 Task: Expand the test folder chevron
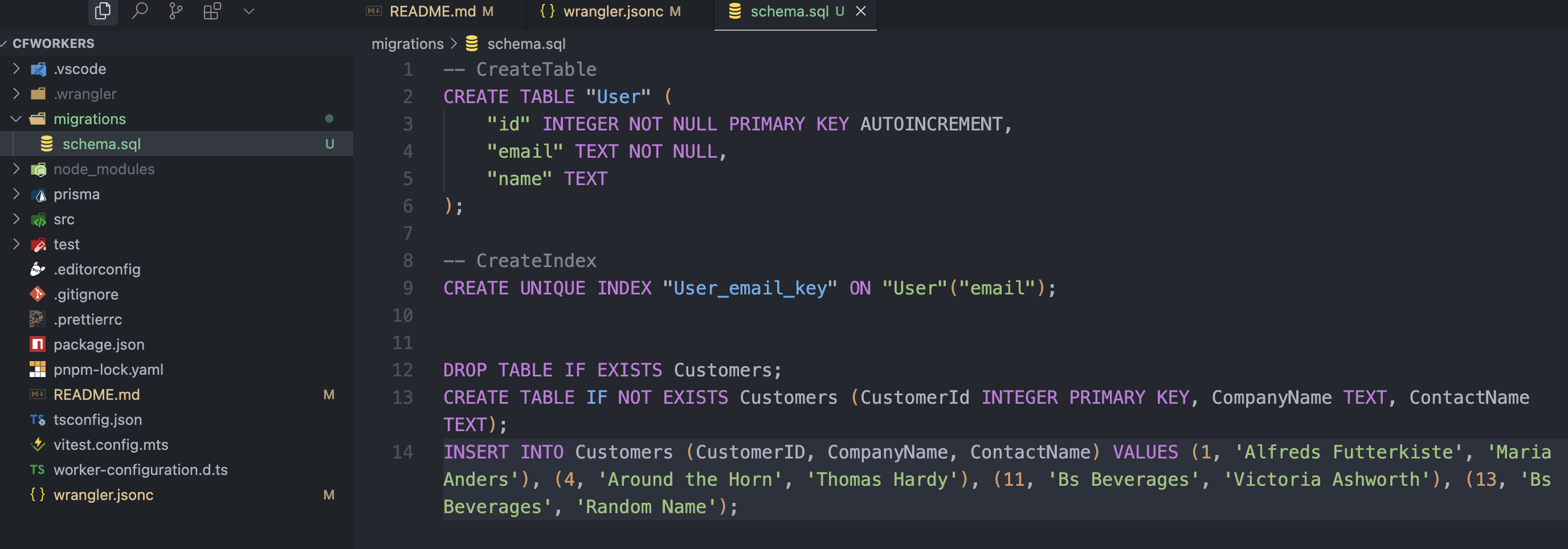(x=17, y=244)
